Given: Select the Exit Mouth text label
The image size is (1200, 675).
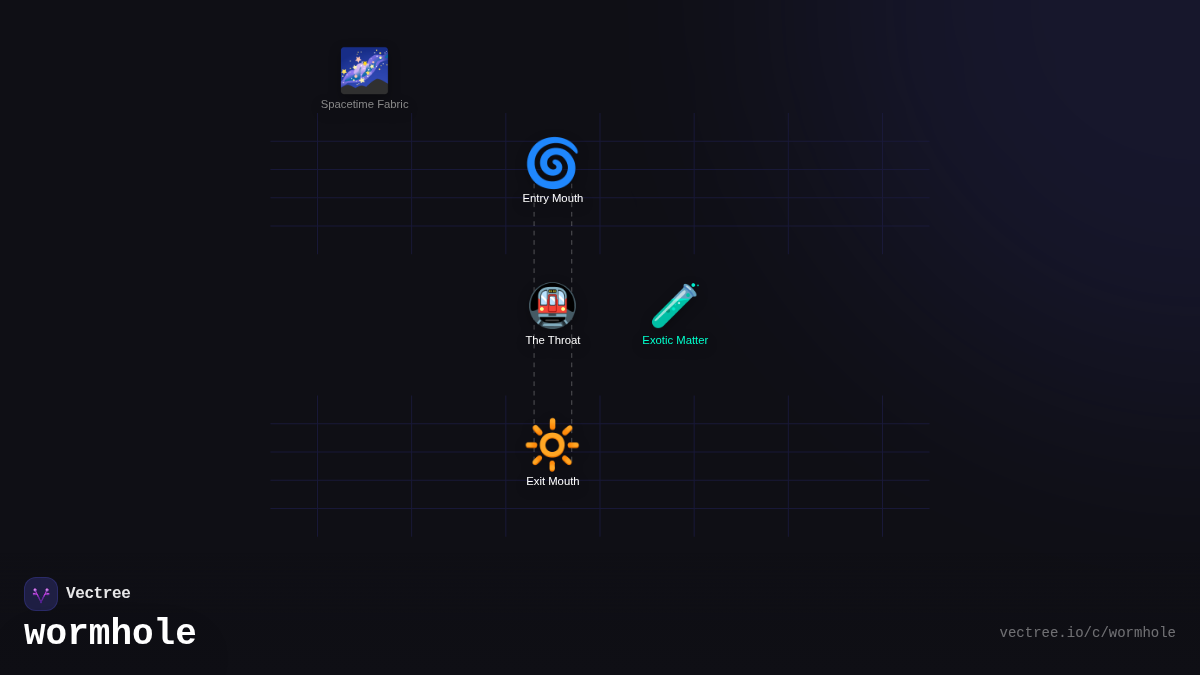Looking at the screenshot, I should pos(552,481).
